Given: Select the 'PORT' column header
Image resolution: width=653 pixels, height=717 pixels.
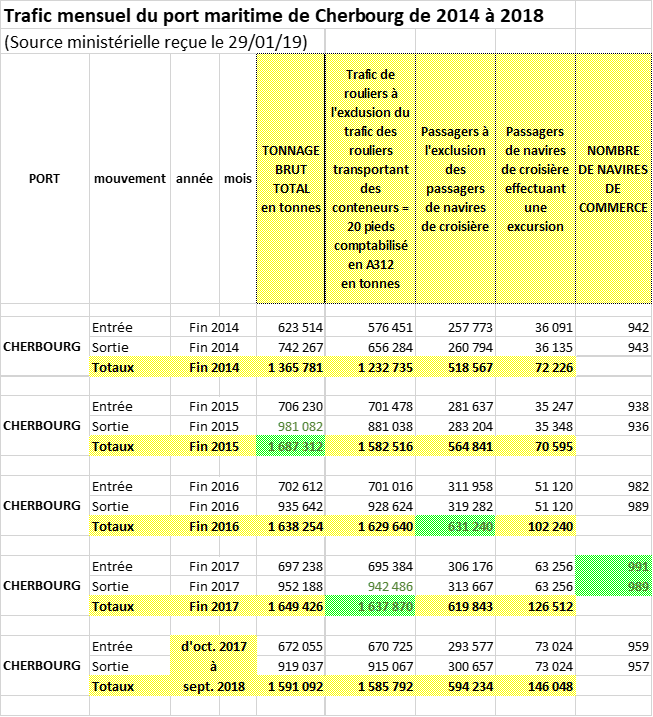Looking at the screenshot, I should 44,178.
